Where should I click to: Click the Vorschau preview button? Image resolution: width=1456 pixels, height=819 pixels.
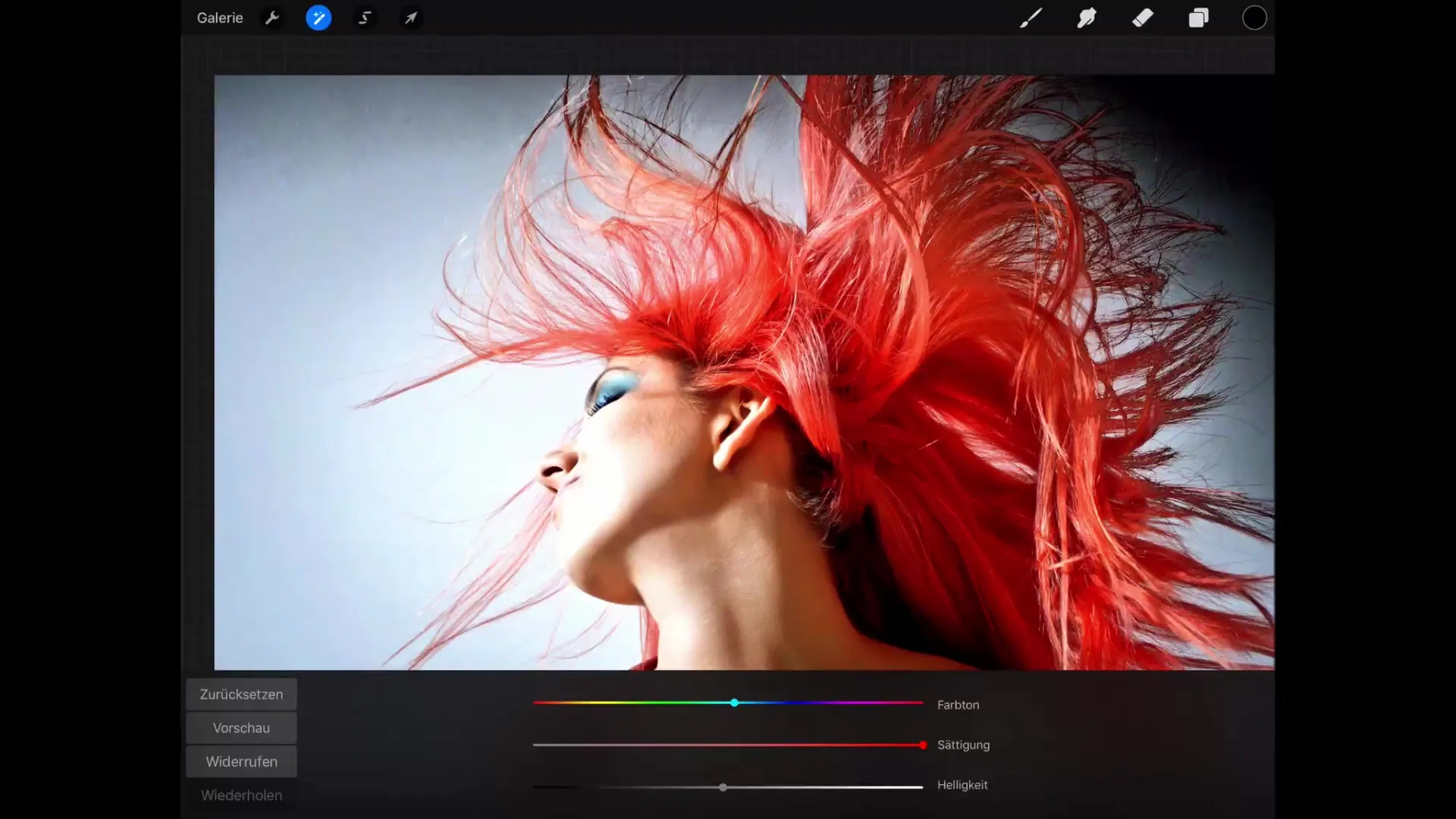pyautogui.click(x=241, y=727)
